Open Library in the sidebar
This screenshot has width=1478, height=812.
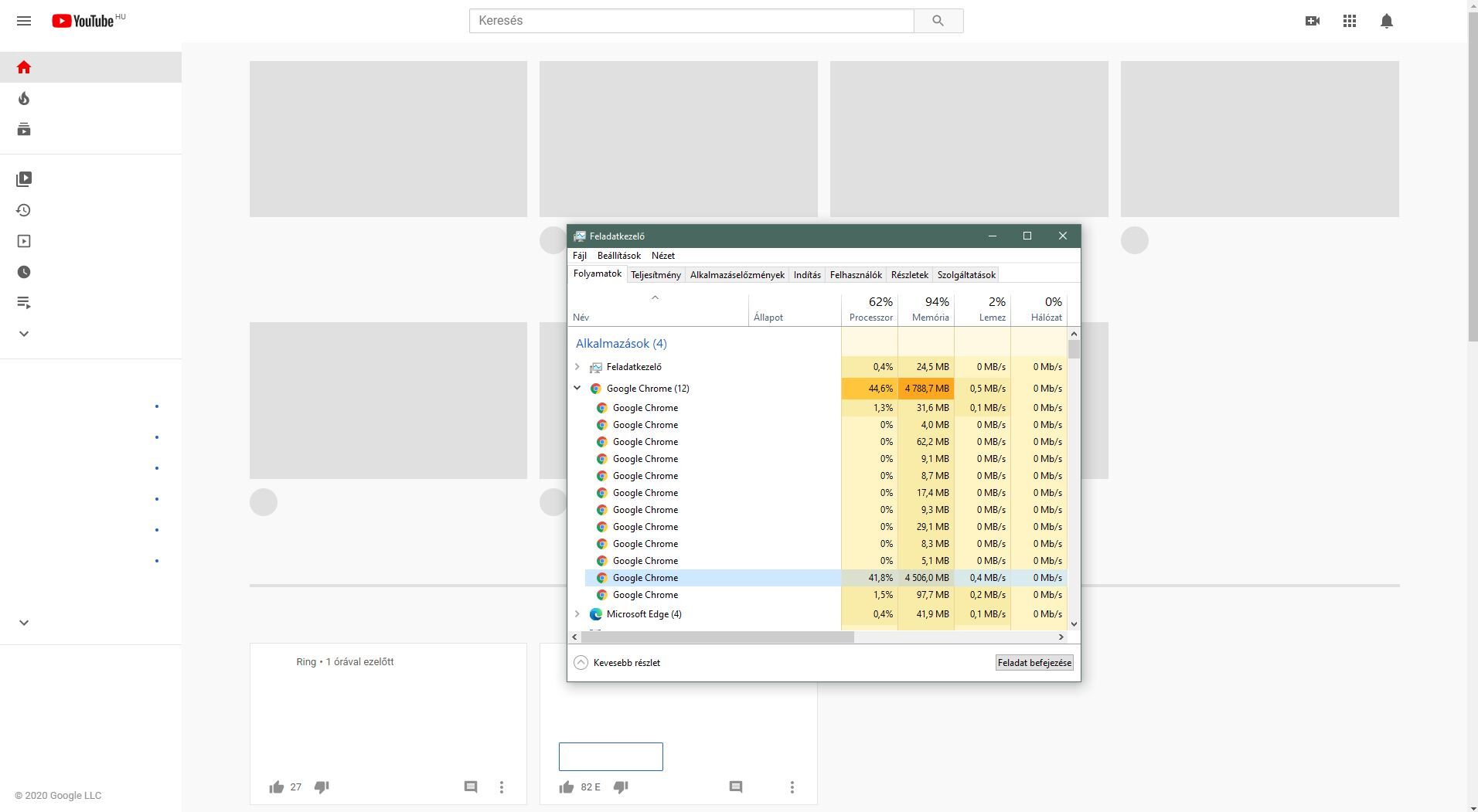click(24, 179)
